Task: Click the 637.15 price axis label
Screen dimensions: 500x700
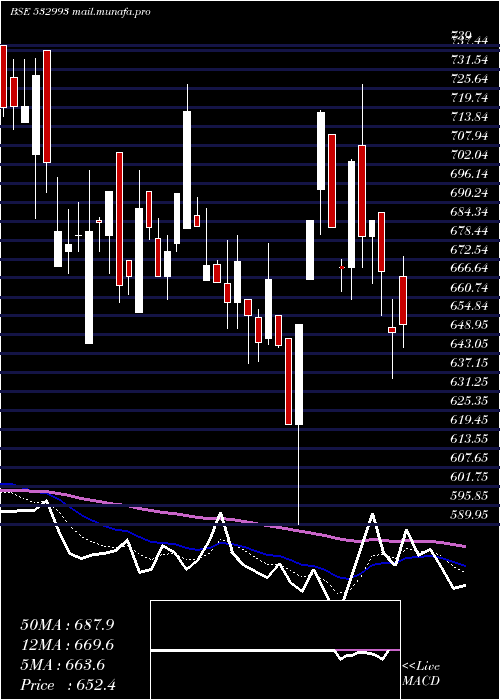Action: click(x=469, y=363)
